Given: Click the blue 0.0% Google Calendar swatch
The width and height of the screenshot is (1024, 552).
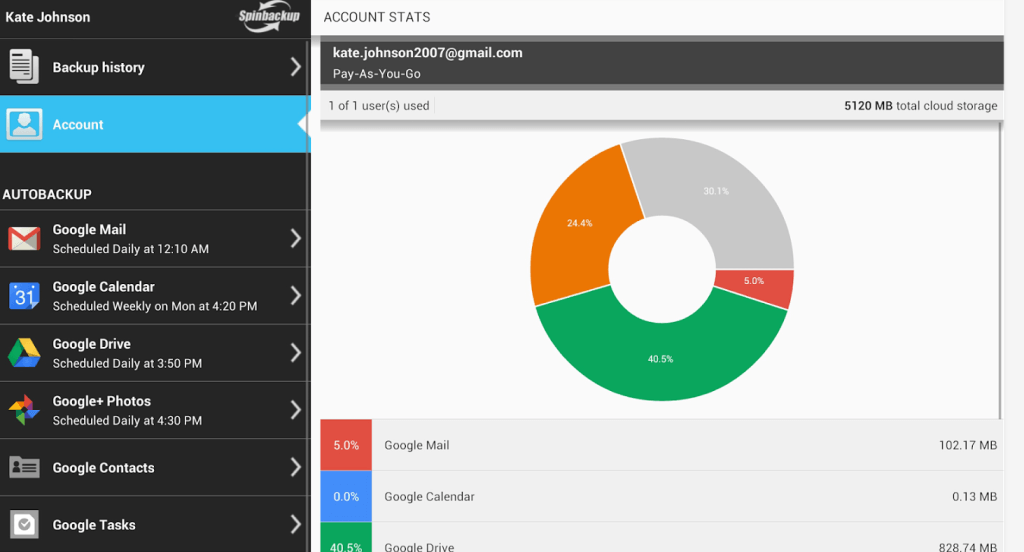Looking at the screenshot, I should pyautogui.click(x=346, y=496).
